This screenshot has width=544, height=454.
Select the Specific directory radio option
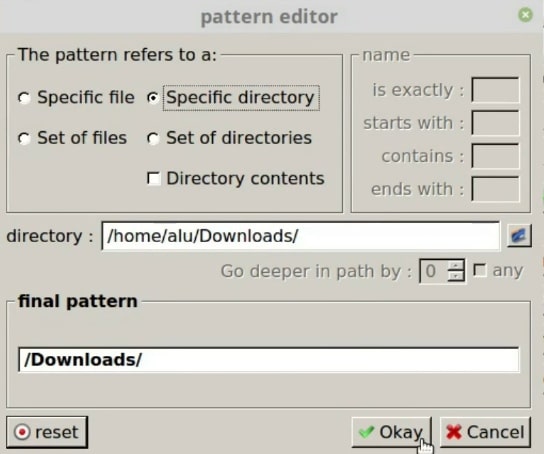pyautogui.click(x=153, y=98)
